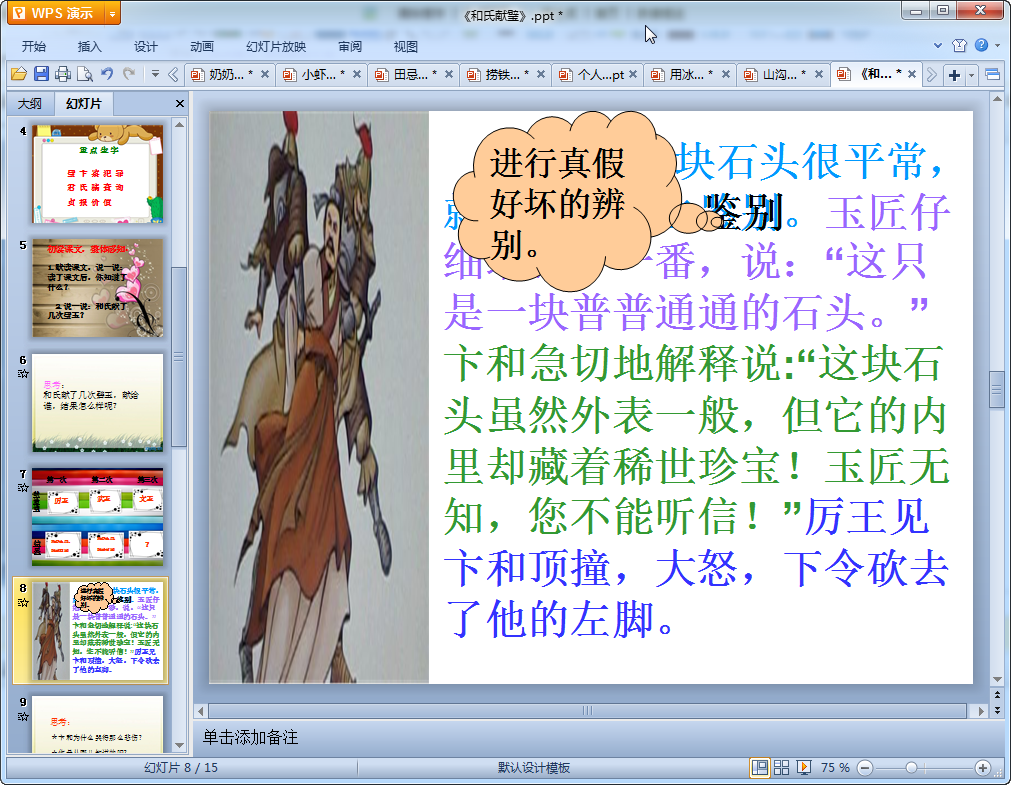
Task: Click the previous slide double-arrow in the vertical scrollbar
Action: coord(997,695)
